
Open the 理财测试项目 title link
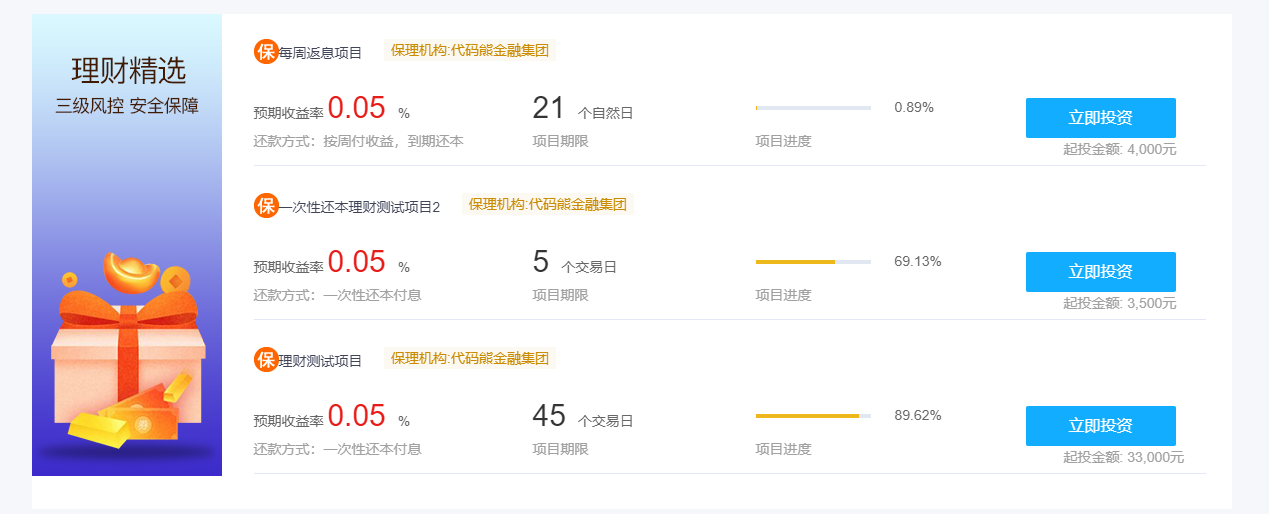coord(320,361)
